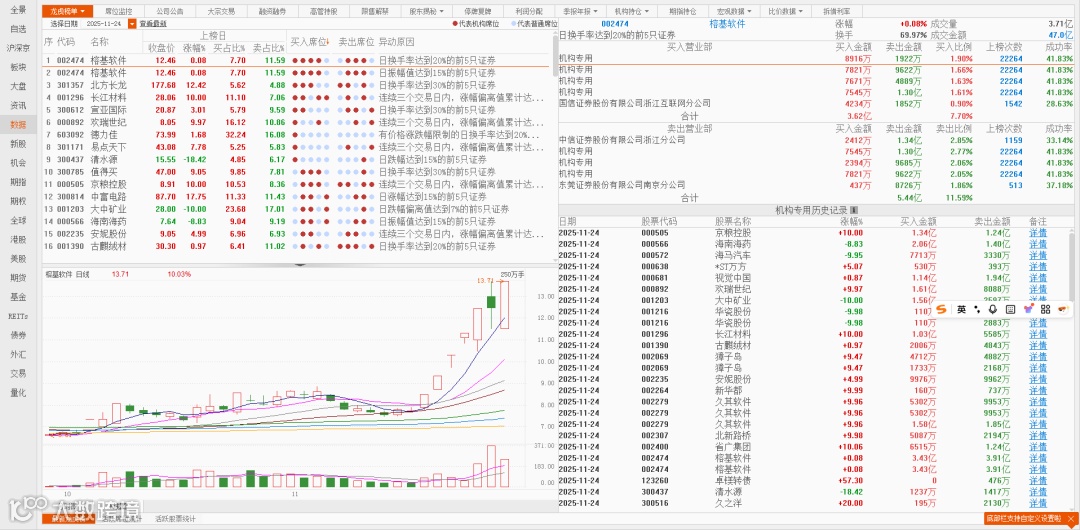The height and width of the screenshot is (530, 1080).
Task: Select REITs in left sidebar
Action: point(18,316)
